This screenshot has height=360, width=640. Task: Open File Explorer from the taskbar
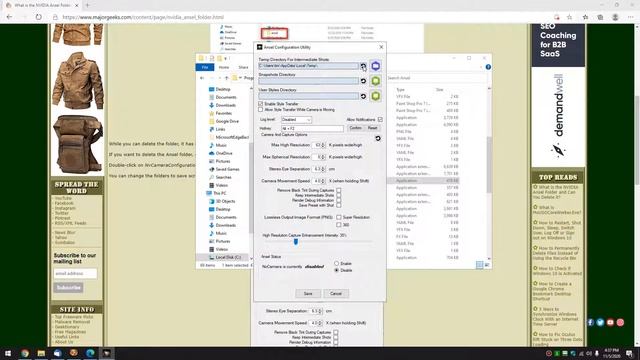[41, 353]
